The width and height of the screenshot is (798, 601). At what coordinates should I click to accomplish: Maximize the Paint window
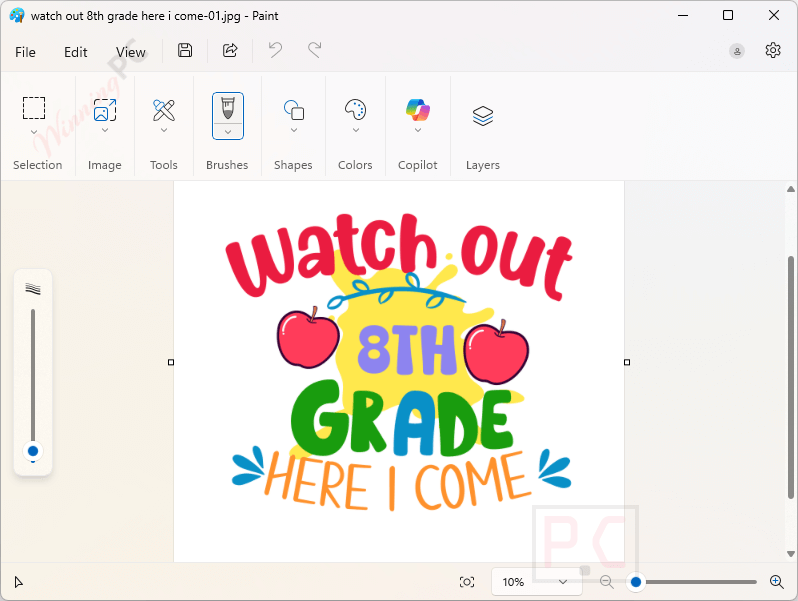point(728,15)
